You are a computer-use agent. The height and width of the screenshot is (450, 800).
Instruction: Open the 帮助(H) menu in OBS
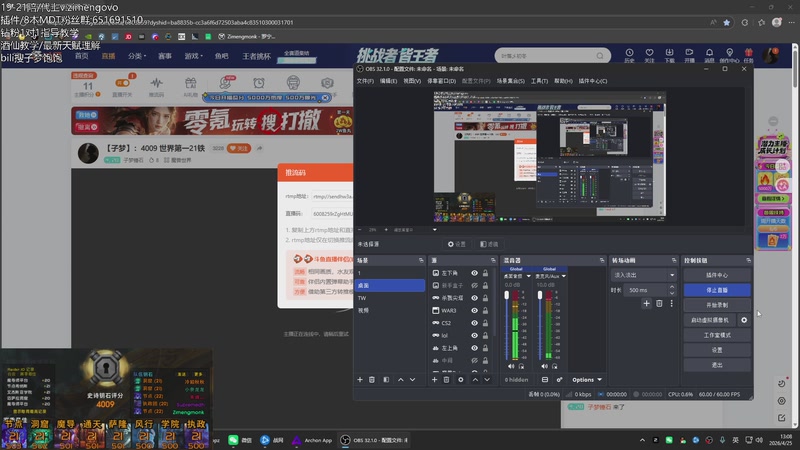(x=563, y=81)
